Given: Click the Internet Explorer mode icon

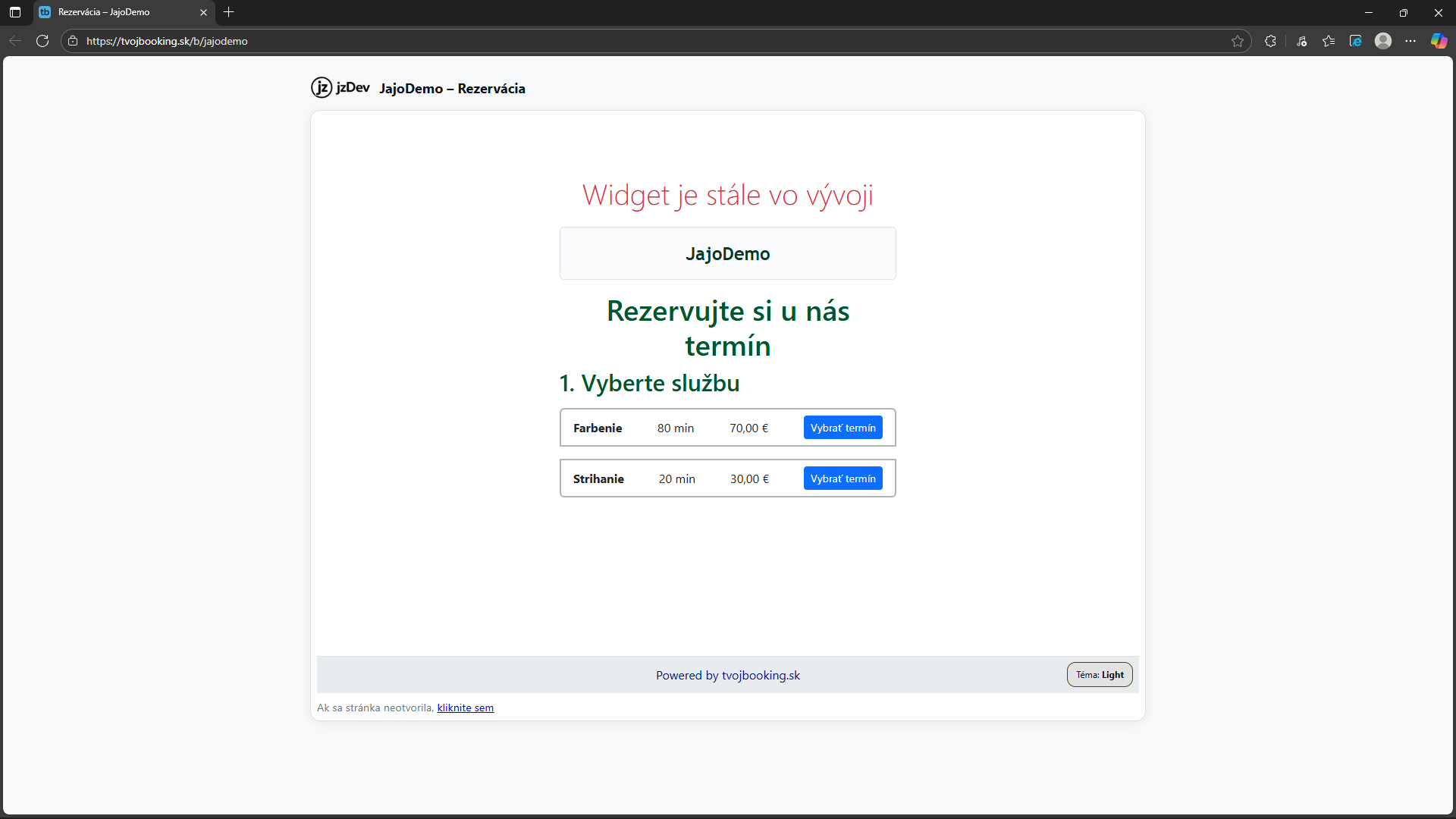Looking at the screenshot, I should pyautogui.click(x=1356, y=41).
